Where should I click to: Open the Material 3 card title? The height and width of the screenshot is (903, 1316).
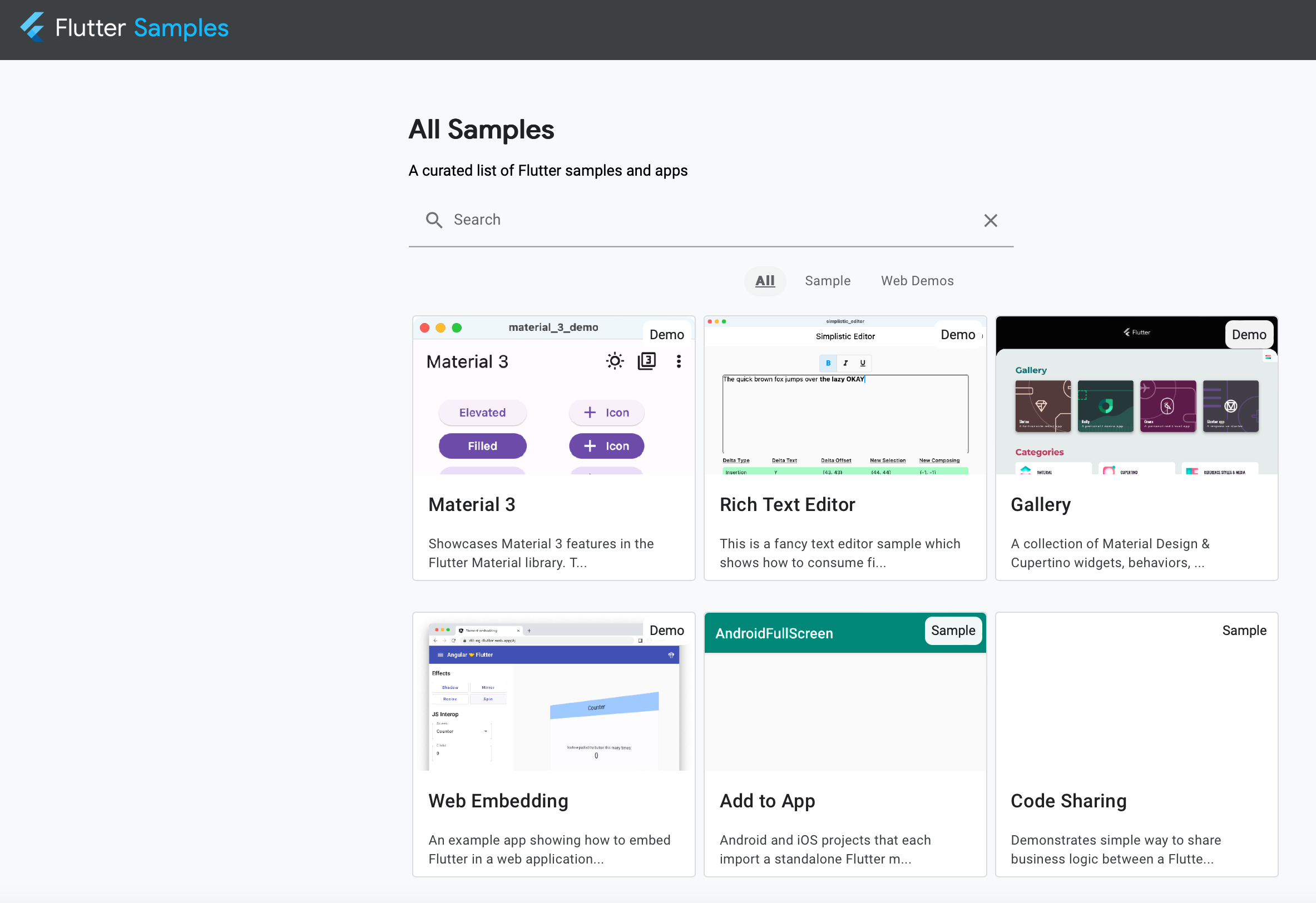472,504
